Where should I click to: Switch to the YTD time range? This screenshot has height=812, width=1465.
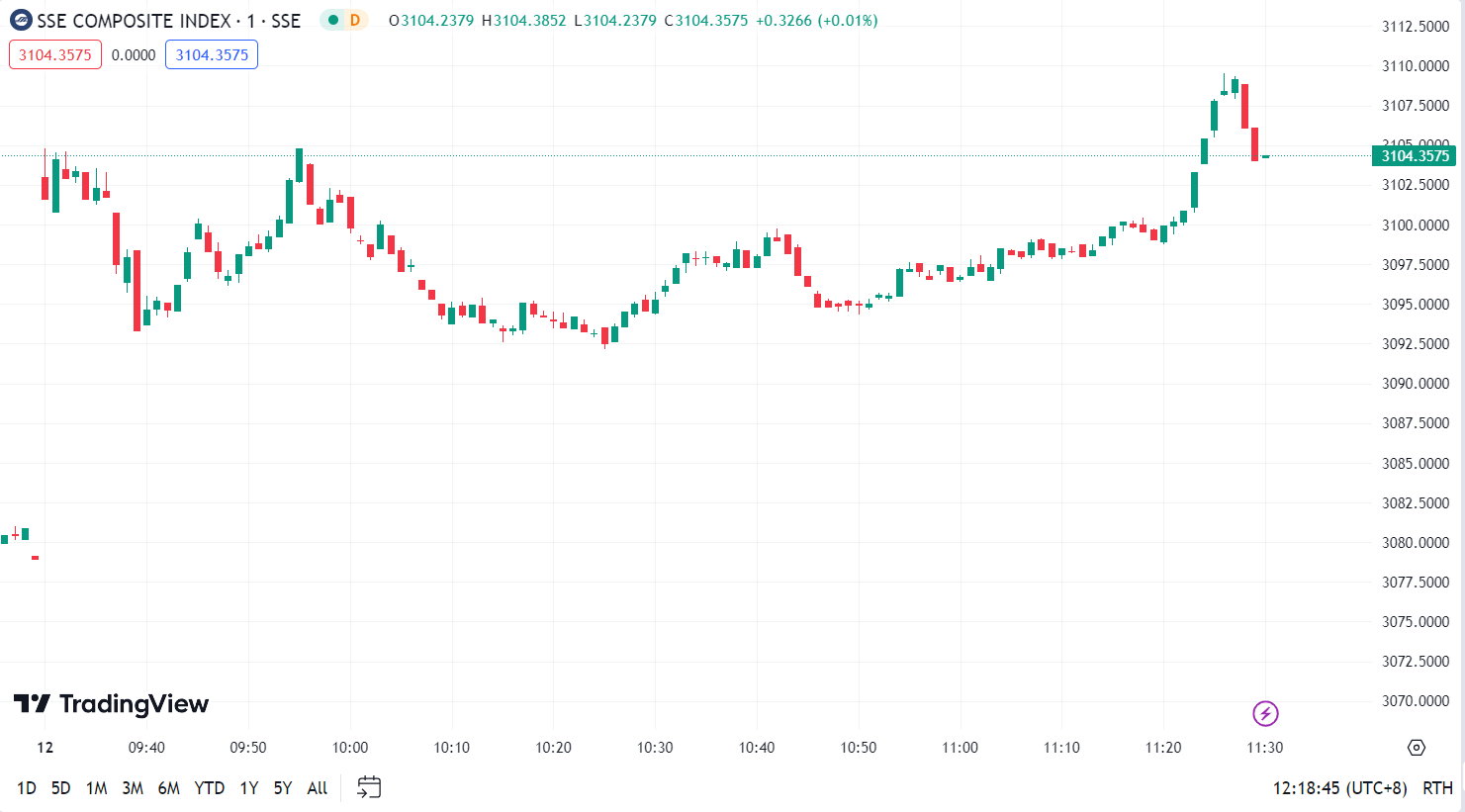pyautogui.click(x=209, y=788)
